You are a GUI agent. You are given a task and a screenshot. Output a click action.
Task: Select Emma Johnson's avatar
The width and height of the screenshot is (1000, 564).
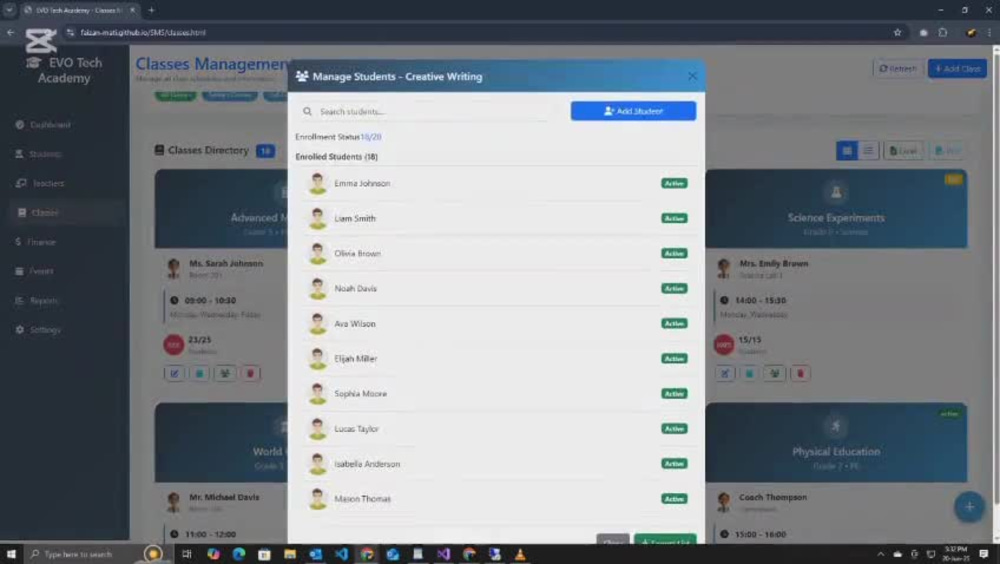(317, 184)
